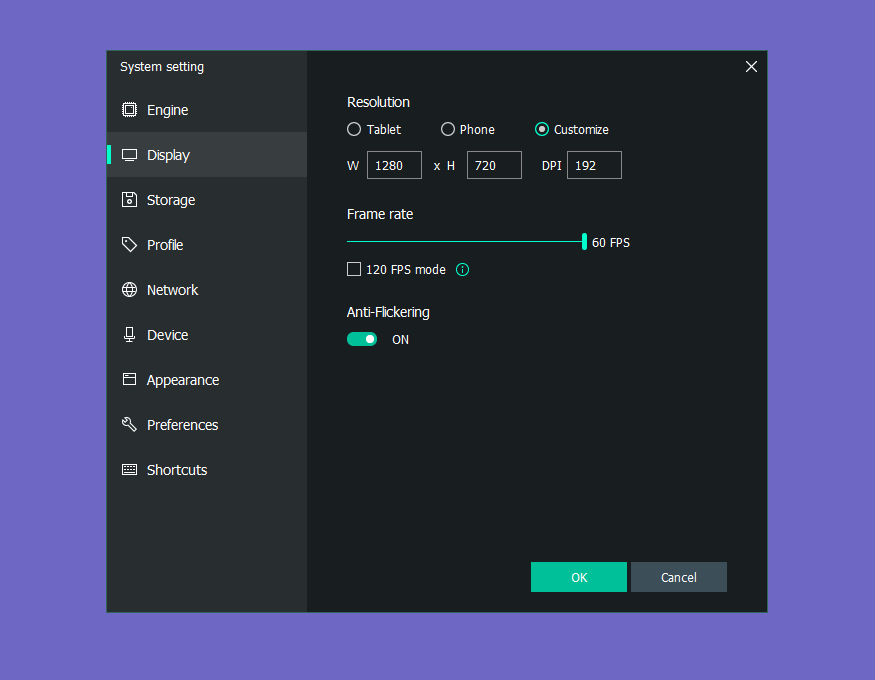Close the System setting dialog
The height and width of the screenshot is (680, 875).
751,67
